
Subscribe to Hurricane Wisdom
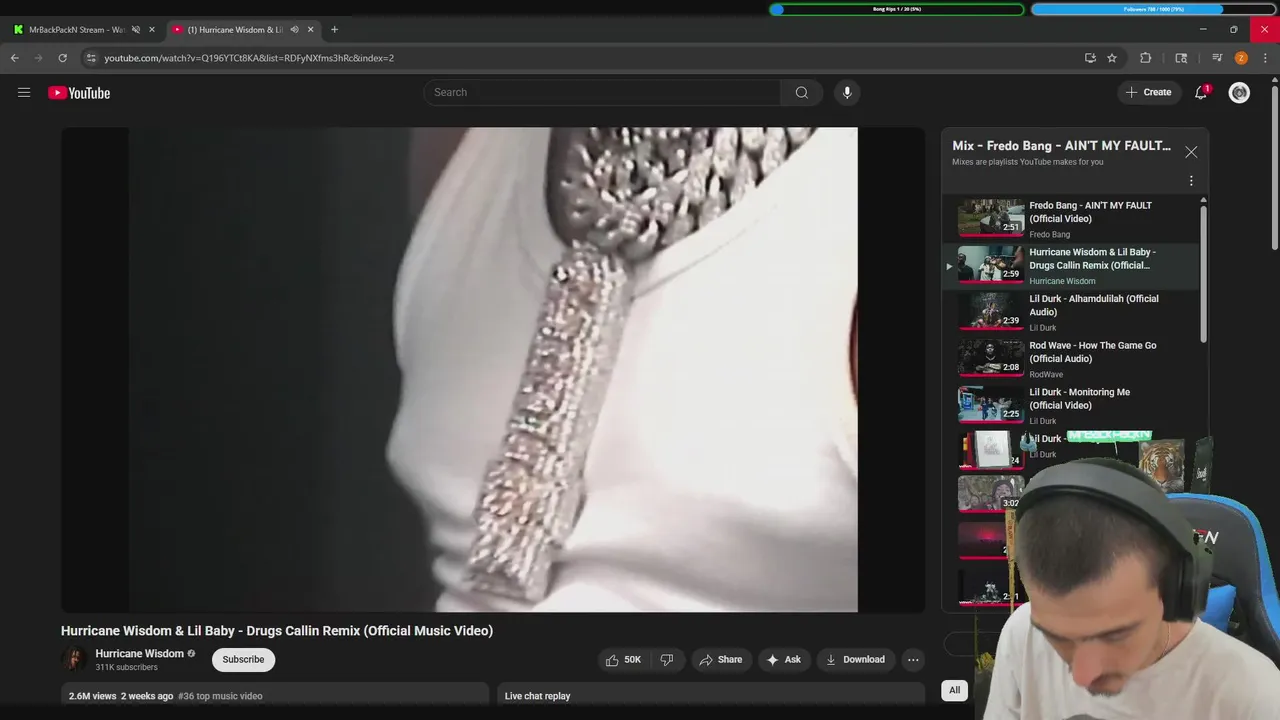pyautogui.click(x=243, y=660)
